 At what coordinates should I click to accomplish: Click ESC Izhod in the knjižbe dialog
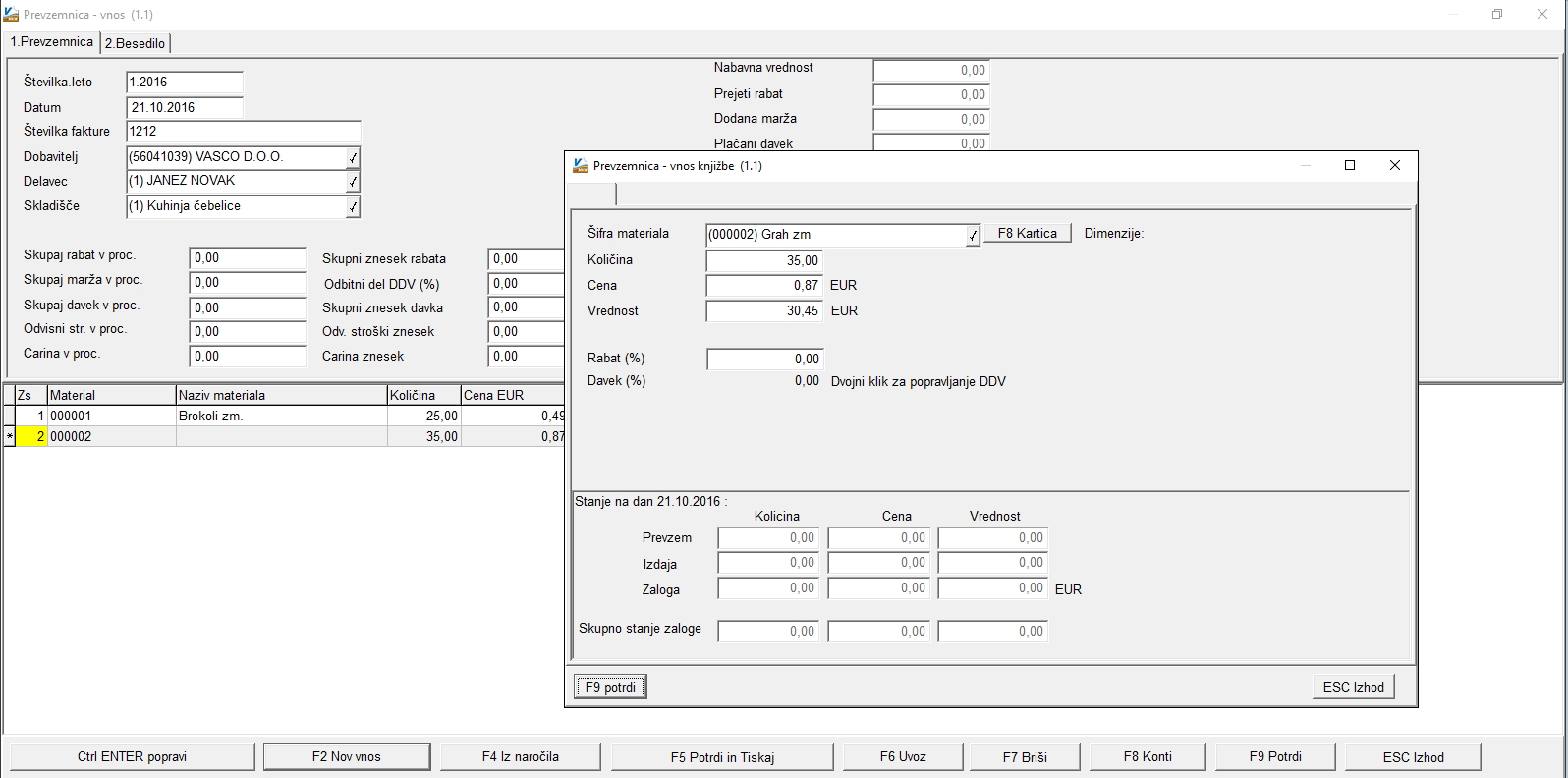(1353, 687)
